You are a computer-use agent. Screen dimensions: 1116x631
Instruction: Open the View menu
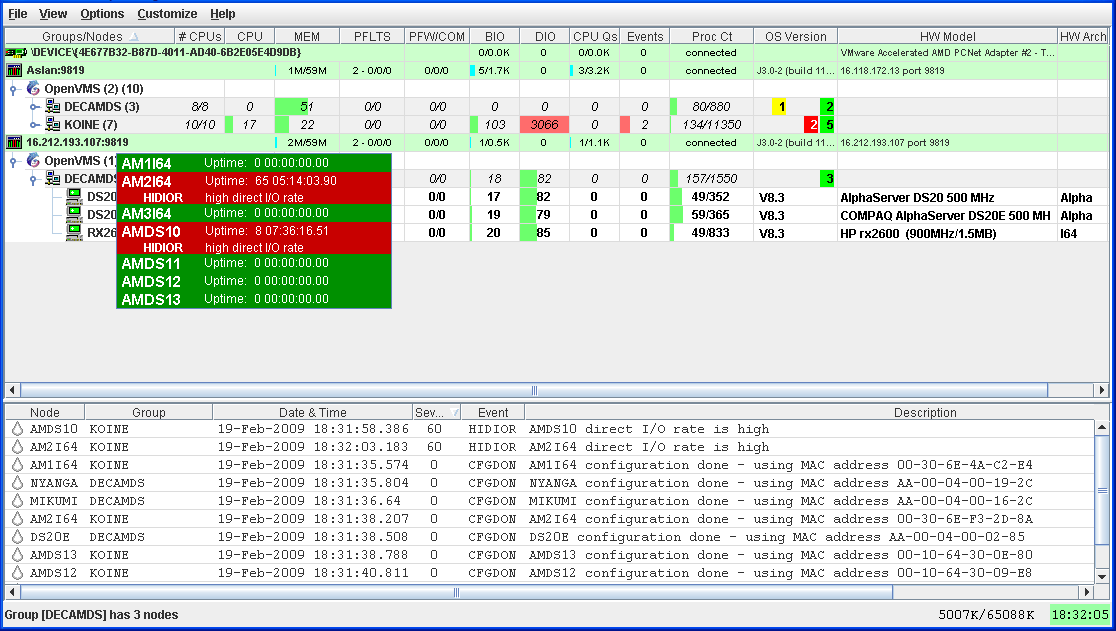click(x=53, y=14)
